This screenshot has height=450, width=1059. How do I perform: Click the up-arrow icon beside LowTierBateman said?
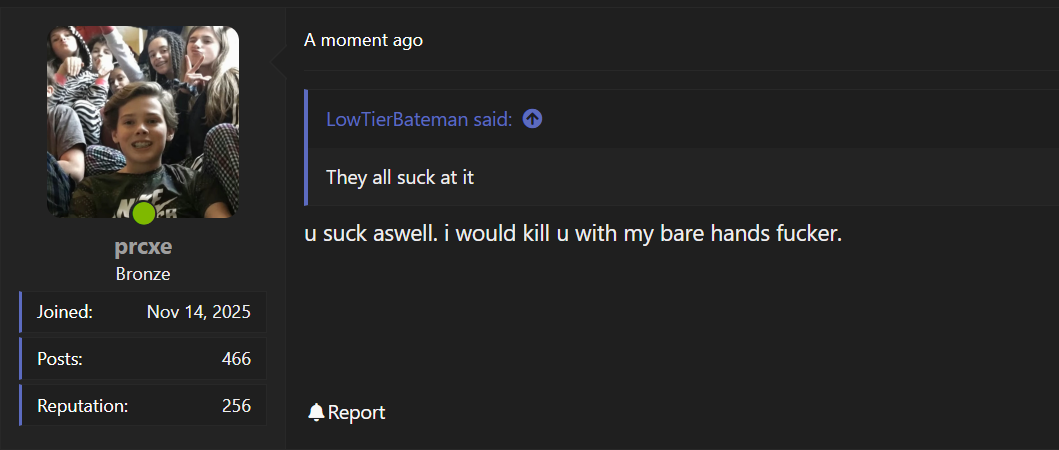click(x=532, y=120)
